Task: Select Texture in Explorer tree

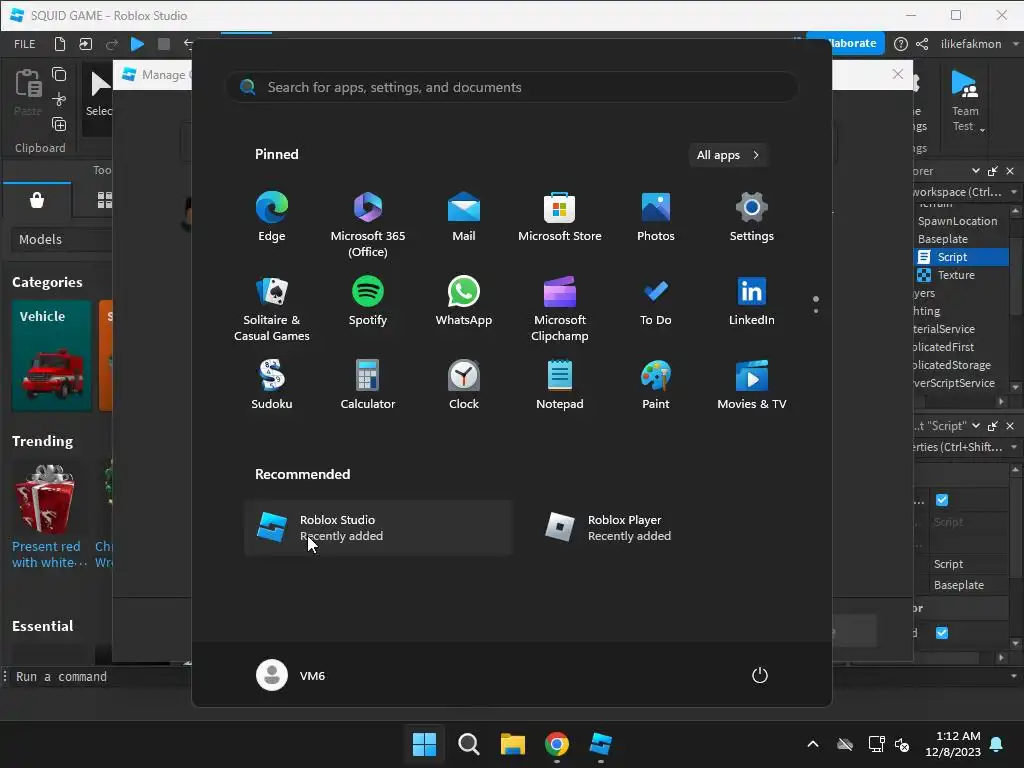Action: pyautogui.click(x=956, y=275)
